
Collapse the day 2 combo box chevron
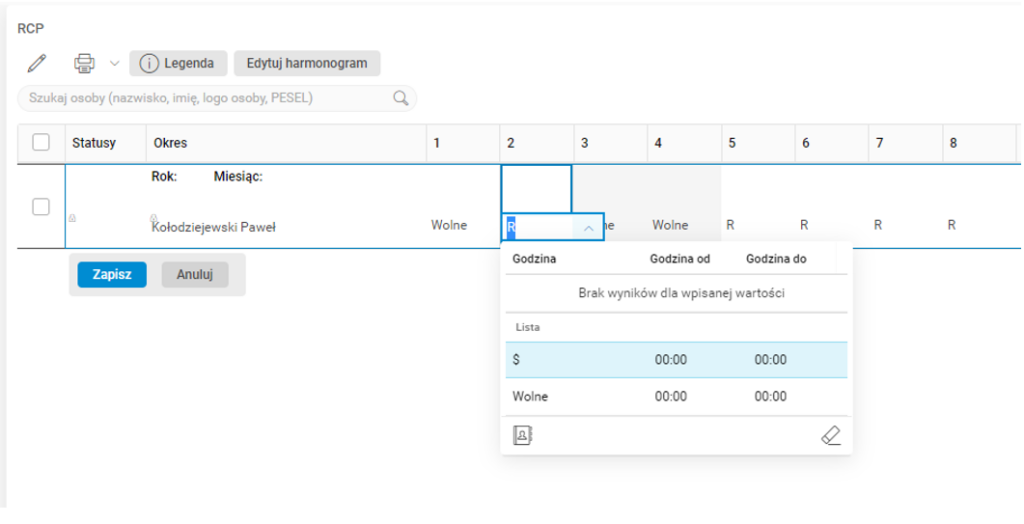pyautogui.click(x=588, y=227)
